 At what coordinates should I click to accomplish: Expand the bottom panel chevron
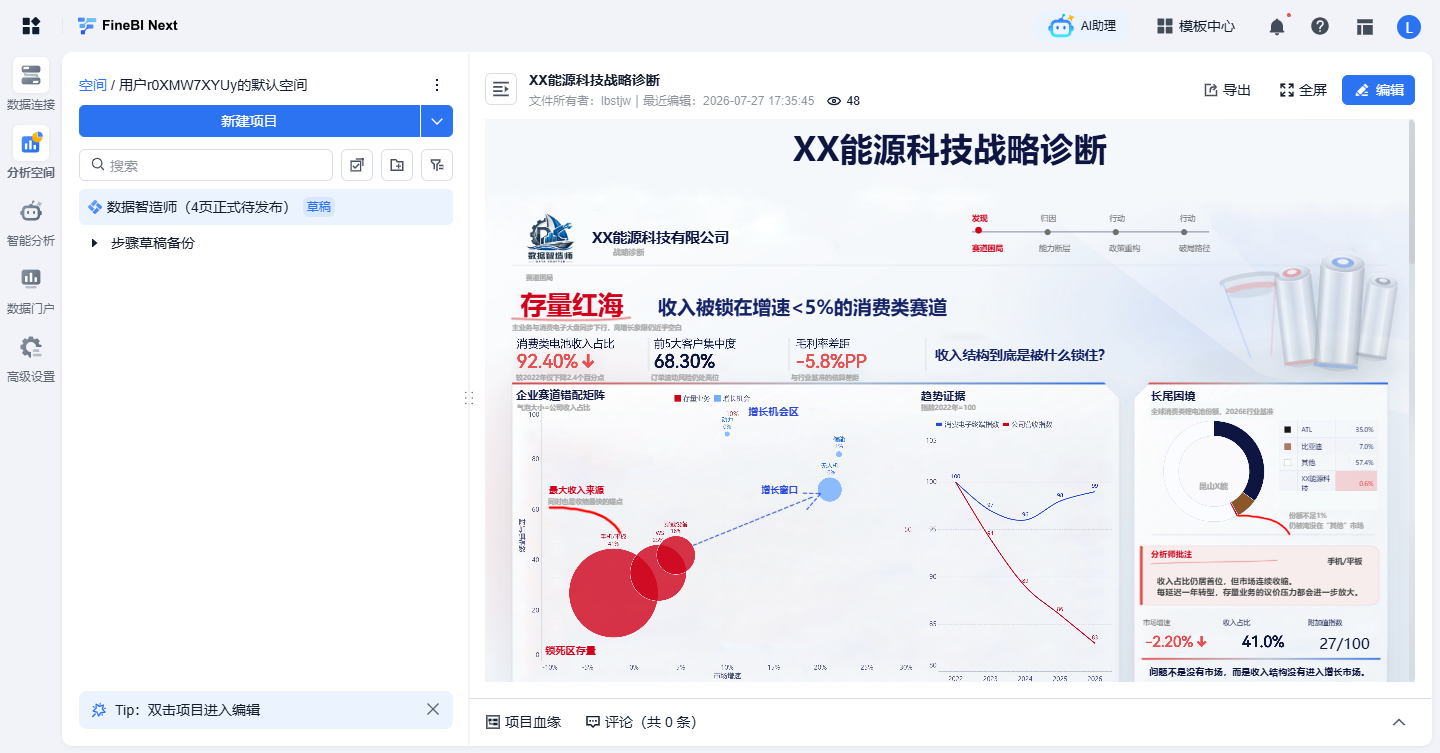point(1399,722)
